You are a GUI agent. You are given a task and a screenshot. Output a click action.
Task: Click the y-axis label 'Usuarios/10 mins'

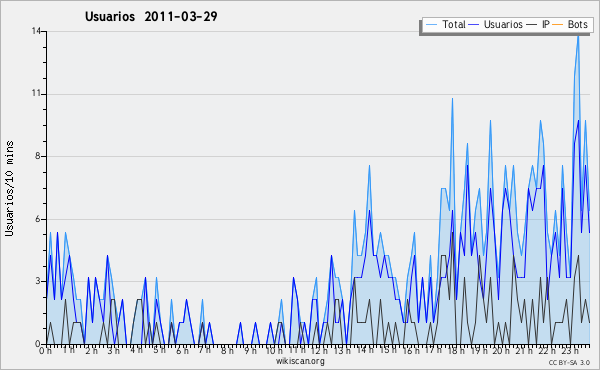point(9,188)
